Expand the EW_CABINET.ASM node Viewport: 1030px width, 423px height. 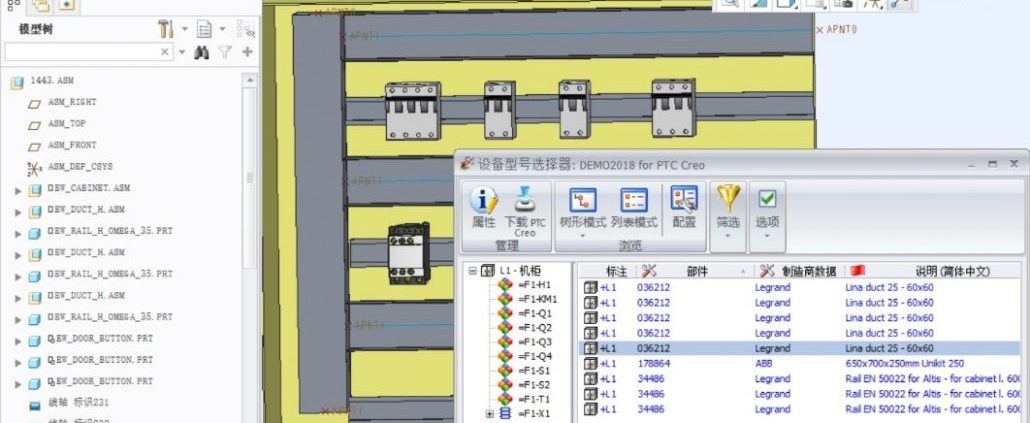point(18,191)
